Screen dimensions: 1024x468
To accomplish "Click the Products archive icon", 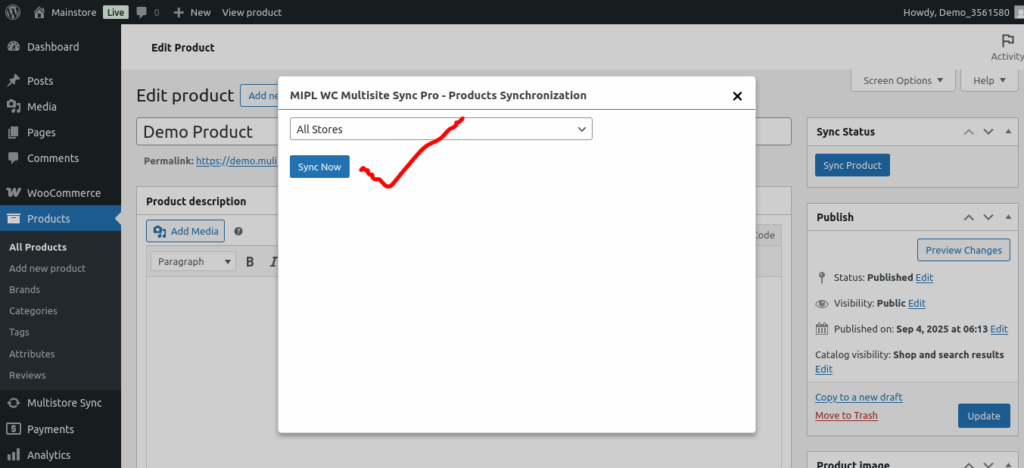I will click(13, 219).
